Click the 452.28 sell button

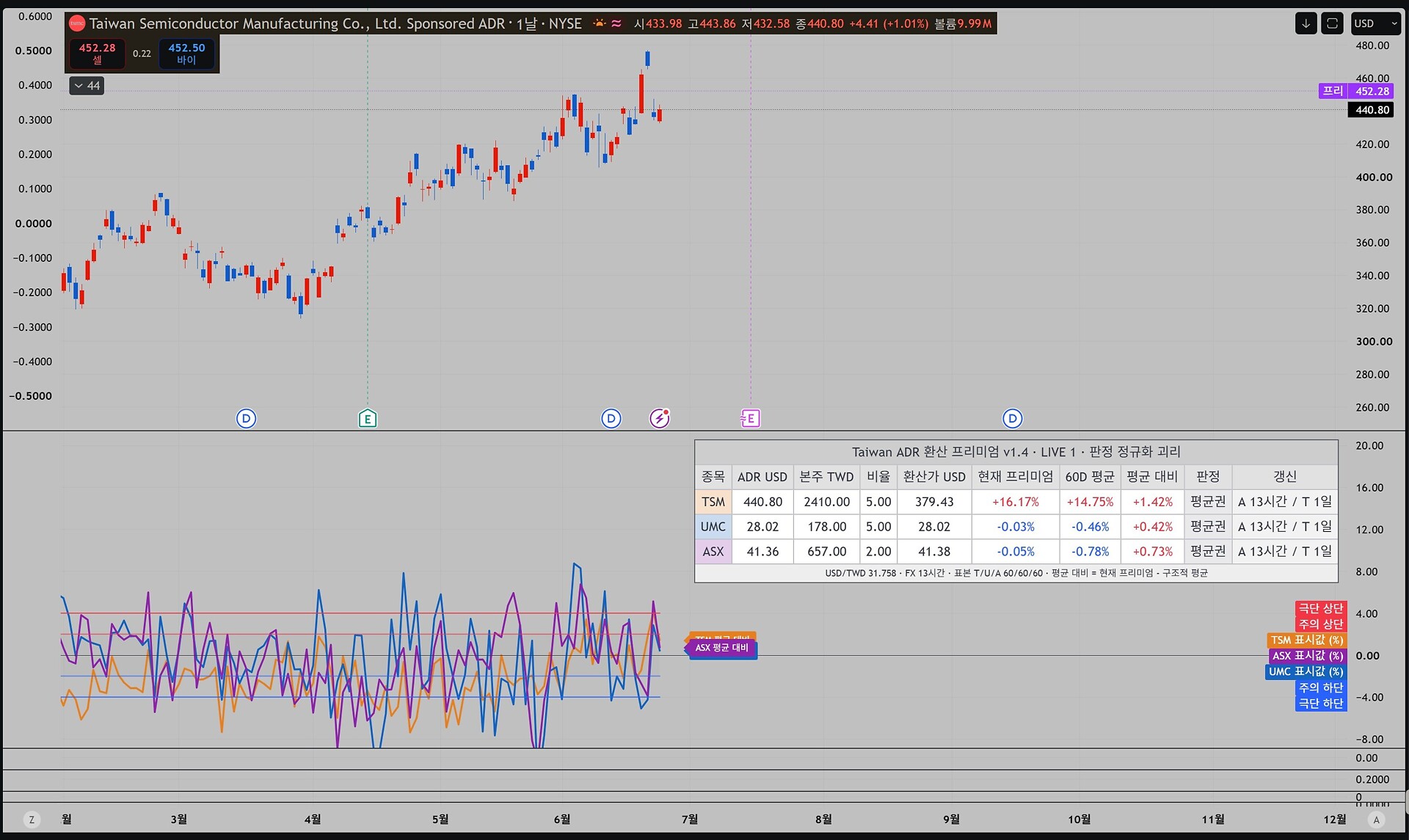click(98, 54)
